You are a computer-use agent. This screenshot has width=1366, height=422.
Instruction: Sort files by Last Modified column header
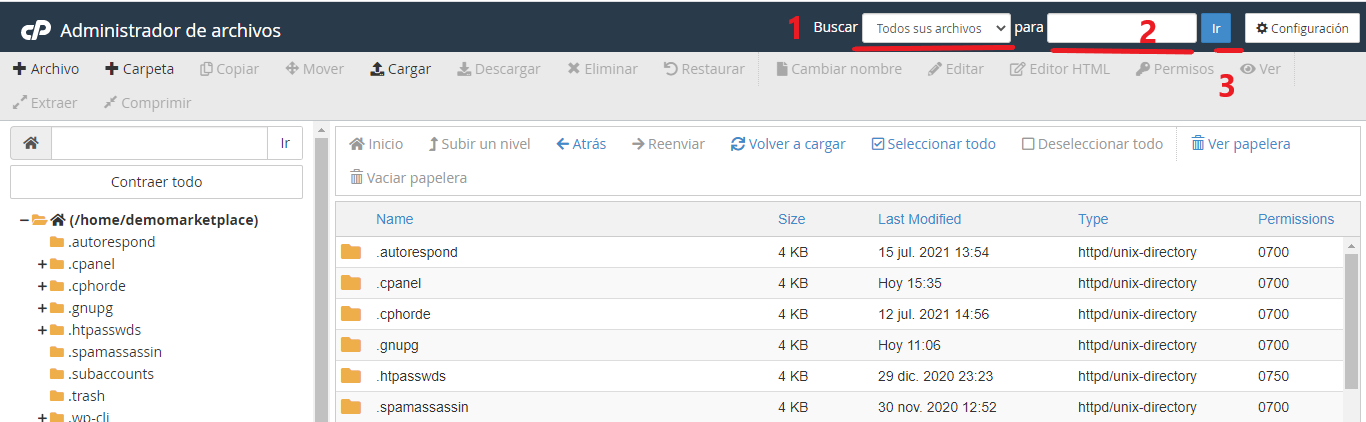(x=919, y=219)
